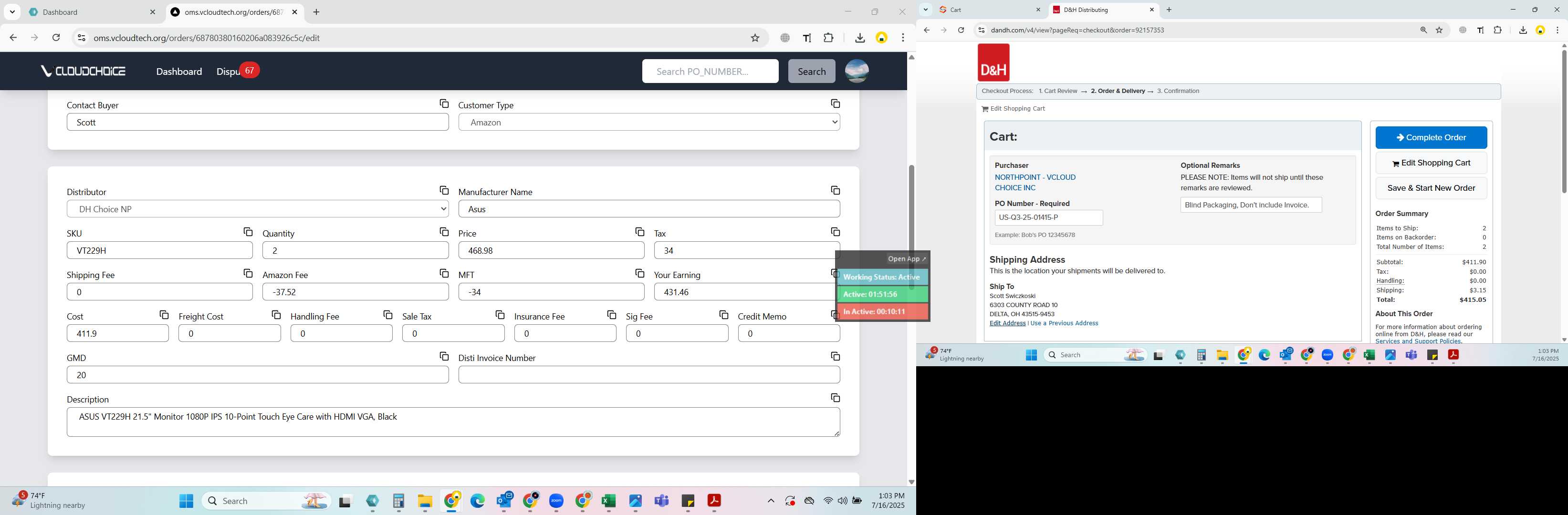Click the volume icon in the system tray
Screen dimensions: 1568x515
tap(842, 501)
